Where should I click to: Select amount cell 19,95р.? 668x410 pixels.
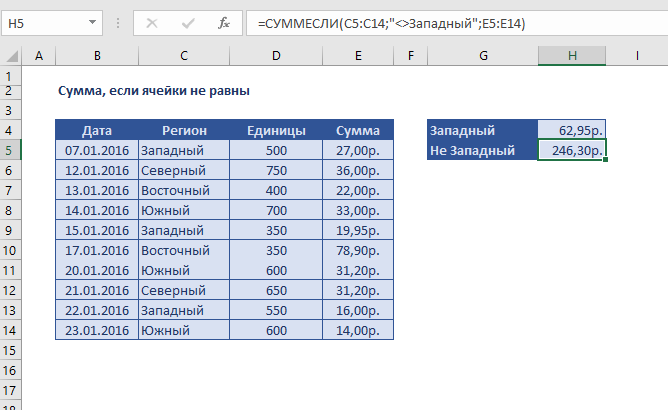coord(358,231)
